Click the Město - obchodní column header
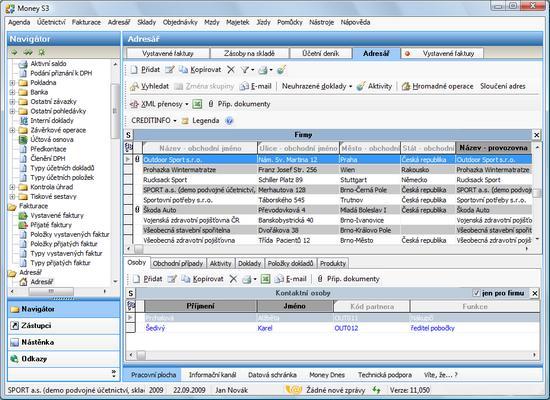The height and width of the screenshot is (400, 550). (370, 148)
